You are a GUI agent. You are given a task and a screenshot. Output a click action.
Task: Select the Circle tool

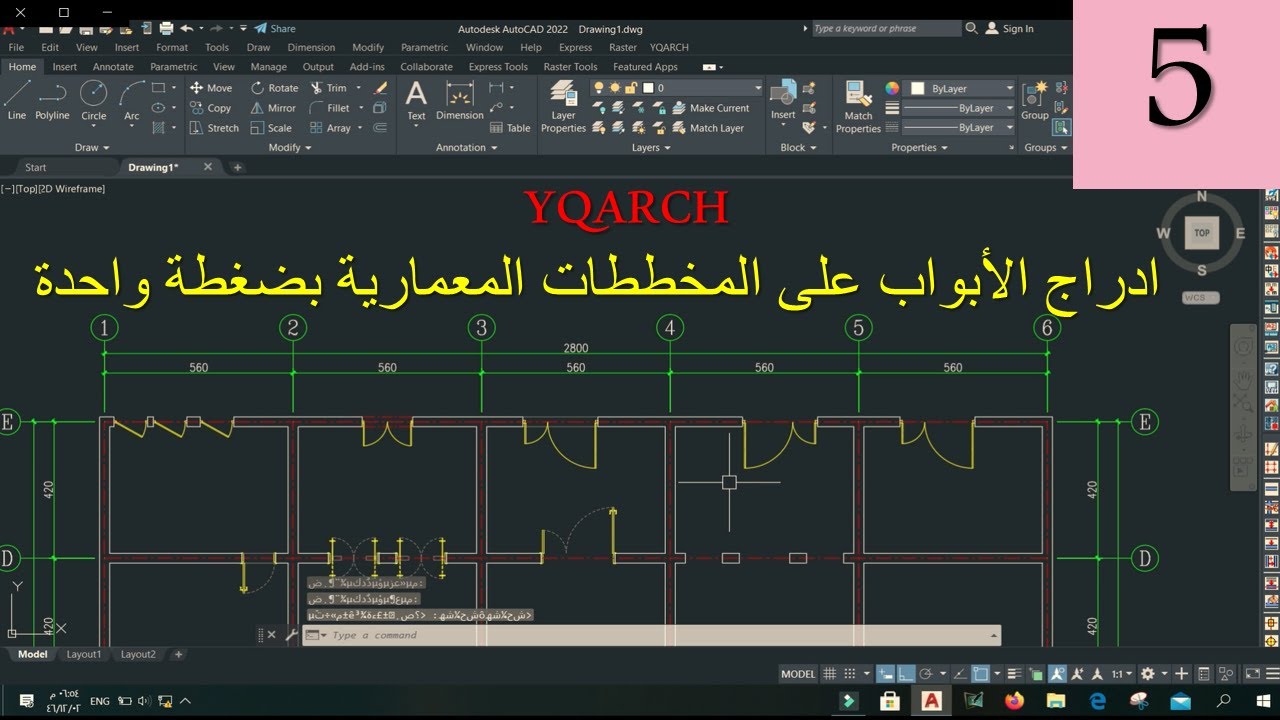tap(93, 101)
